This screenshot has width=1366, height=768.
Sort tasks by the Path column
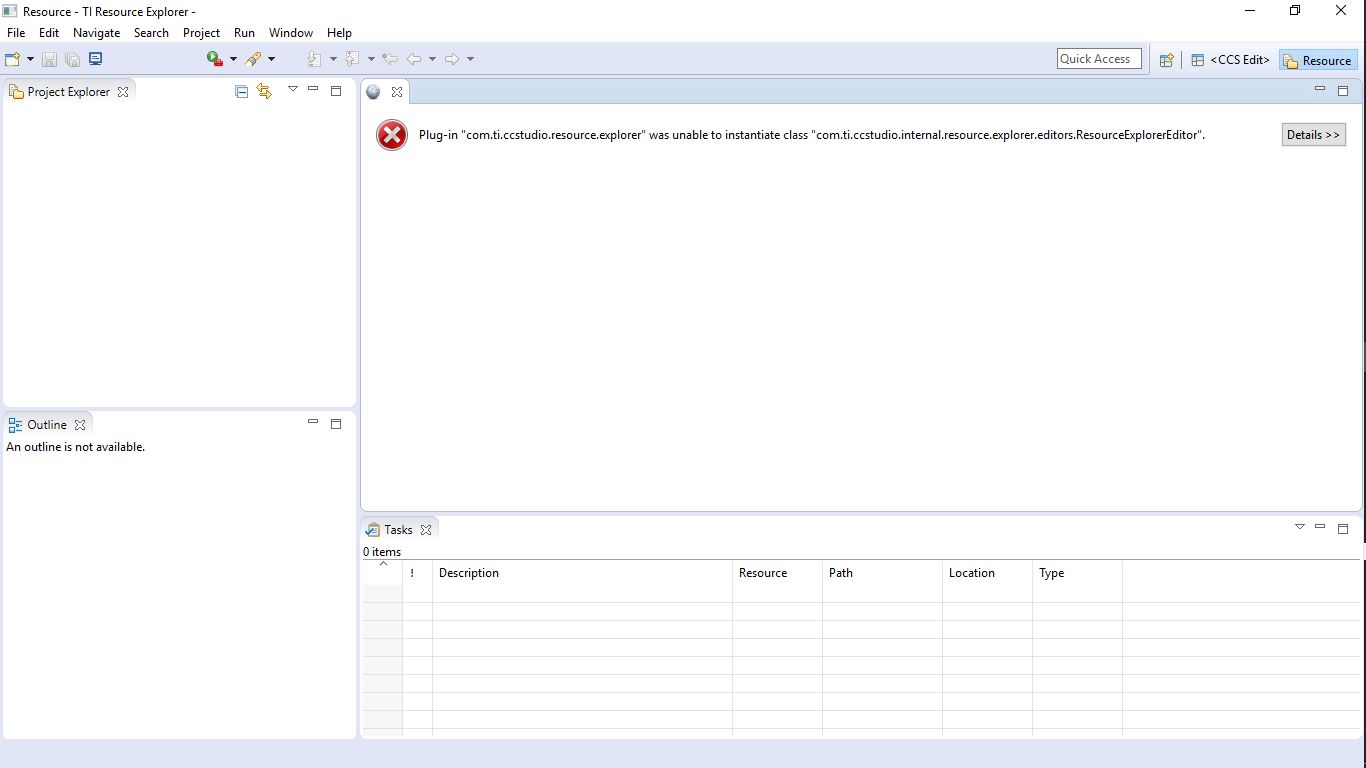coord(883,573)
